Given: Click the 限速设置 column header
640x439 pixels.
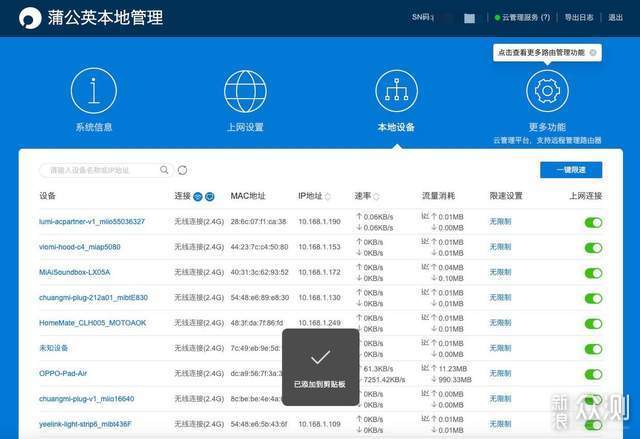Looking at the screenshot, I should click(506, 196).
